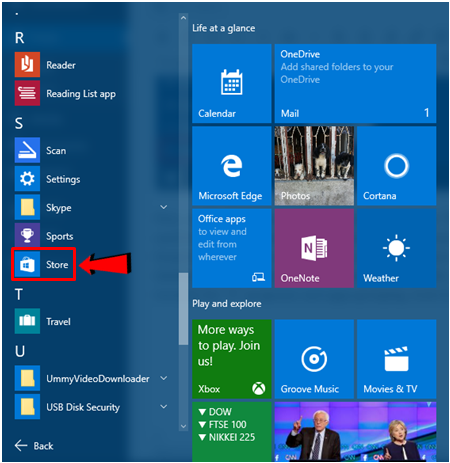The image size is (450, 463).
Task: Open the News tile with debate photo
Action: click(355, 432)
